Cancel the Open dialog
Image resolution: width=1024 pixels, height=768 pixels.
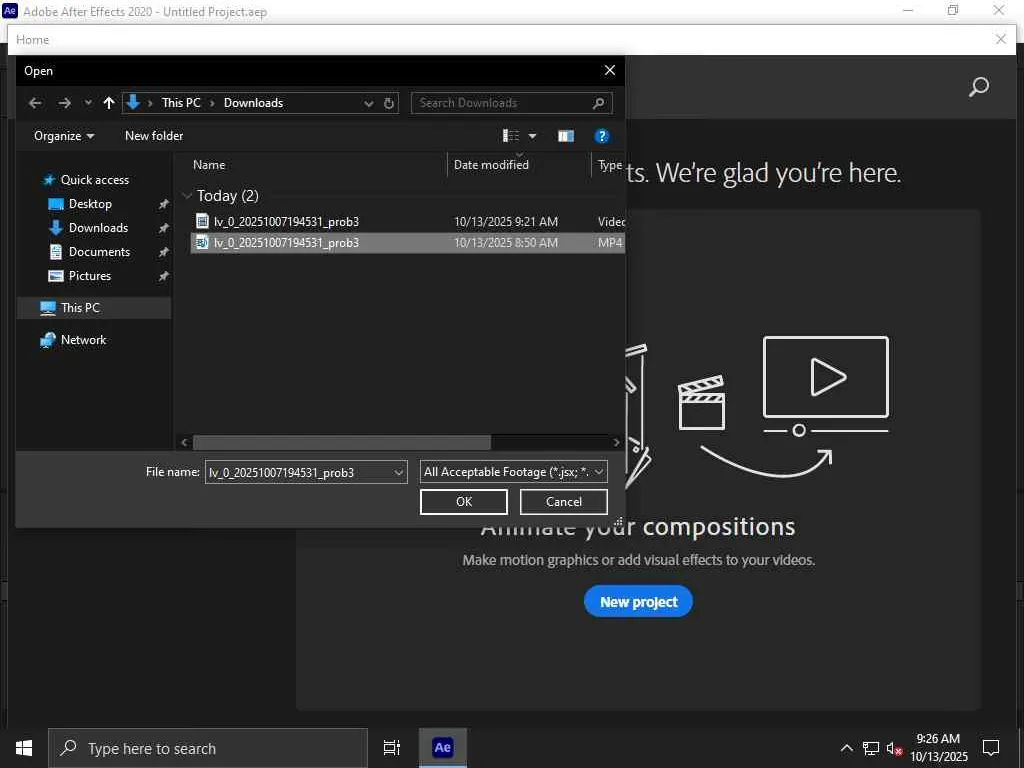564,502
